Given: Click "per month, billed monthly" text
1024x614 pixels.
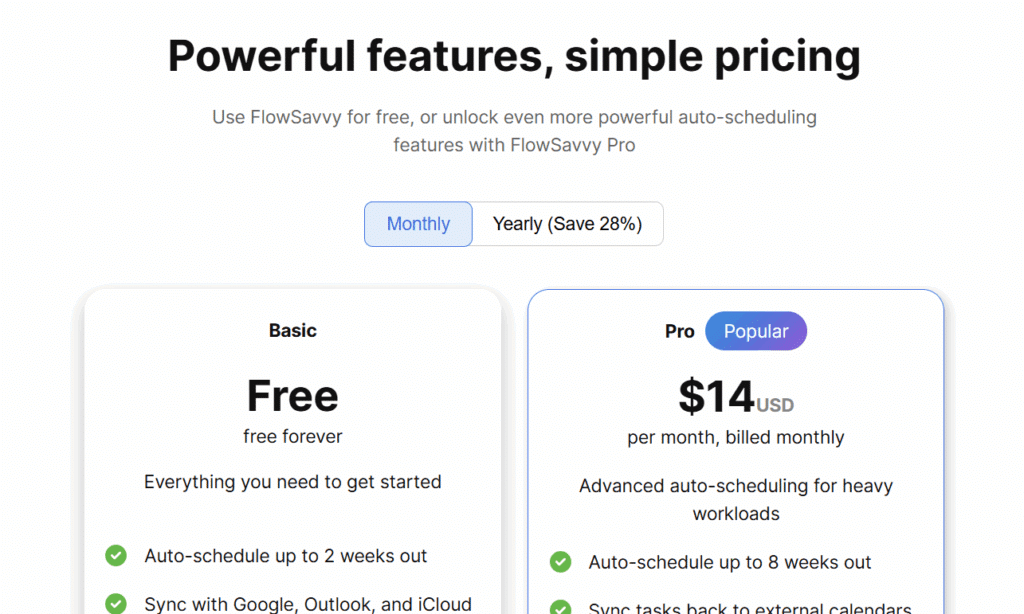Looking at the screenshot, I should click(x=736, y=437).
